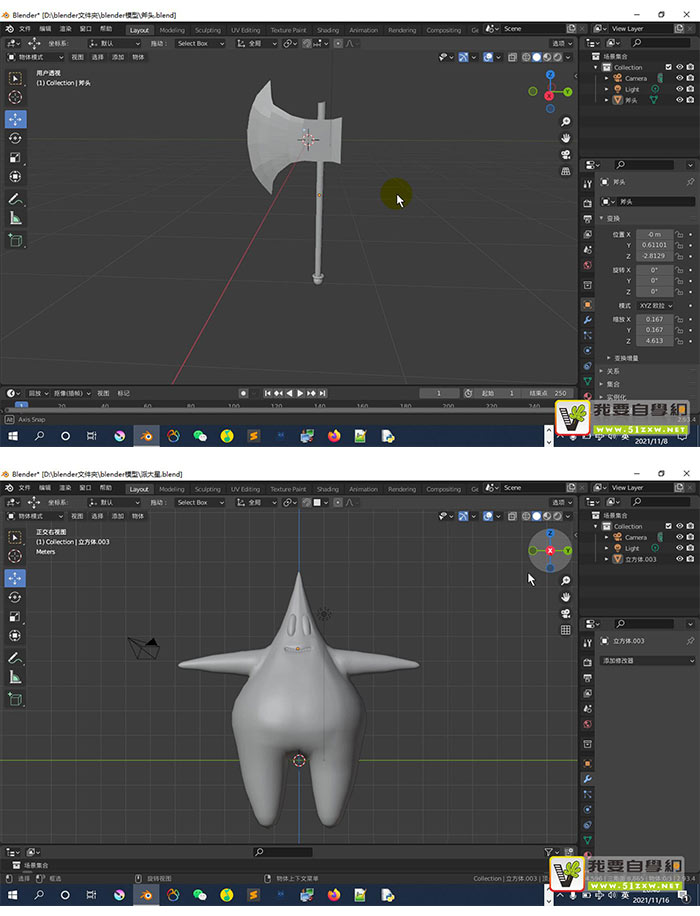Click the camera view icon in 派大星.blend viewport
700x916 pixels.
pyautogui.click(x=566, y=613)
